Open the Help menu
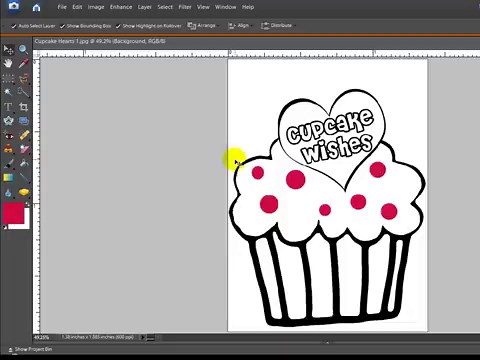 [248, 7]
